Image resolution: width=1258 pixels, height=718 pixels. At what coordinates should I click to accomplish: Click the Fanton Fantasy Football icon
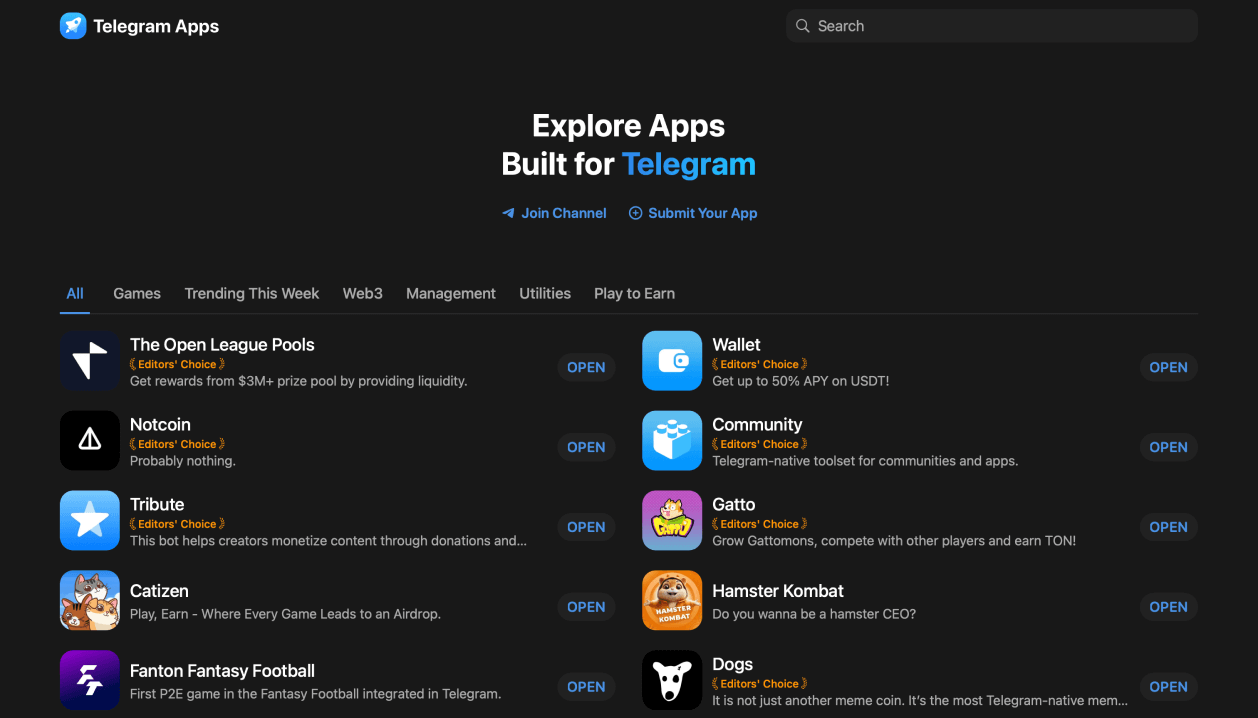point(90,680)
